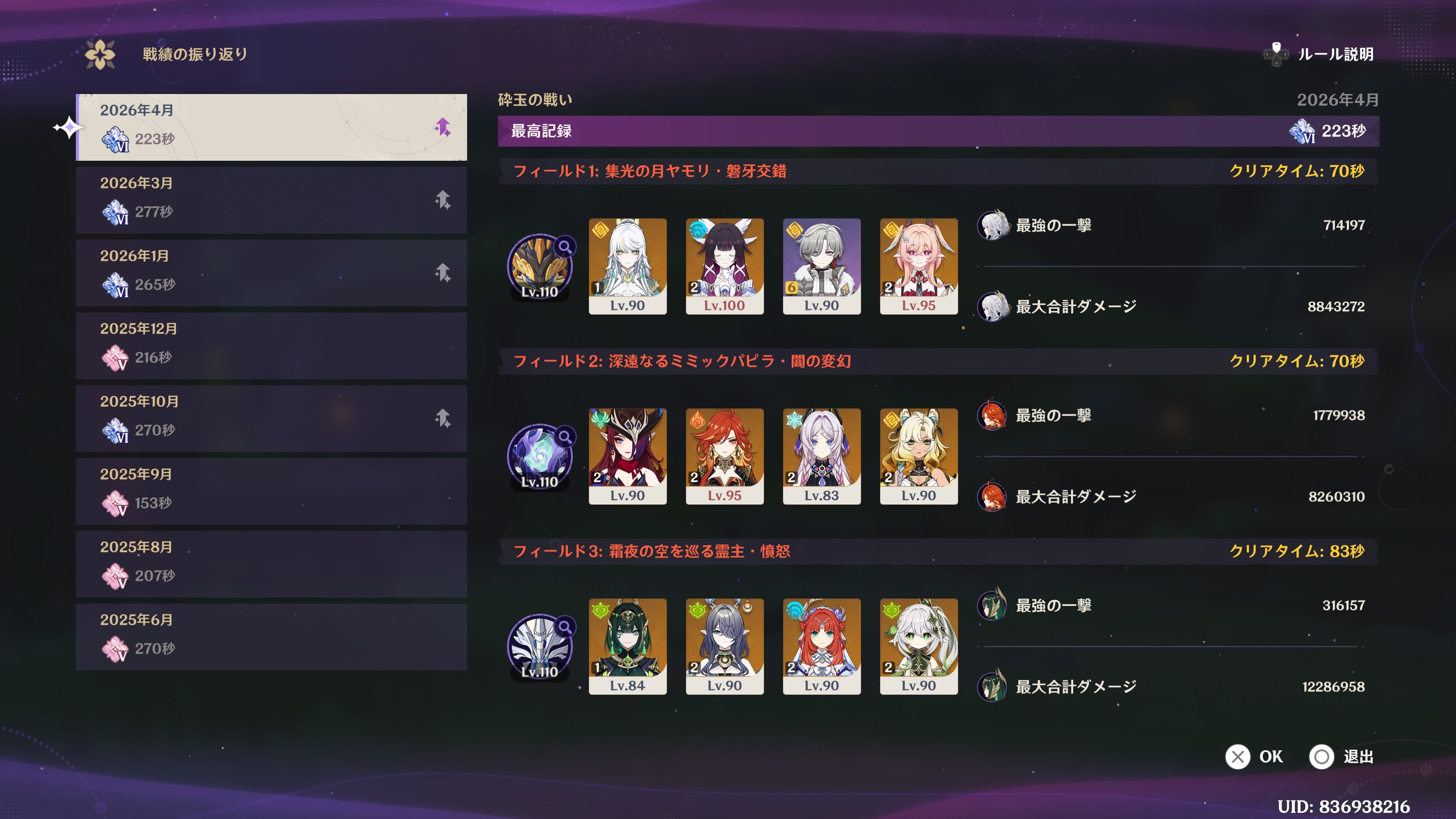Click the star emblem beside 戦績の振り返り
This screenshot has width=1456, height=819.
[x=100, y=54]
